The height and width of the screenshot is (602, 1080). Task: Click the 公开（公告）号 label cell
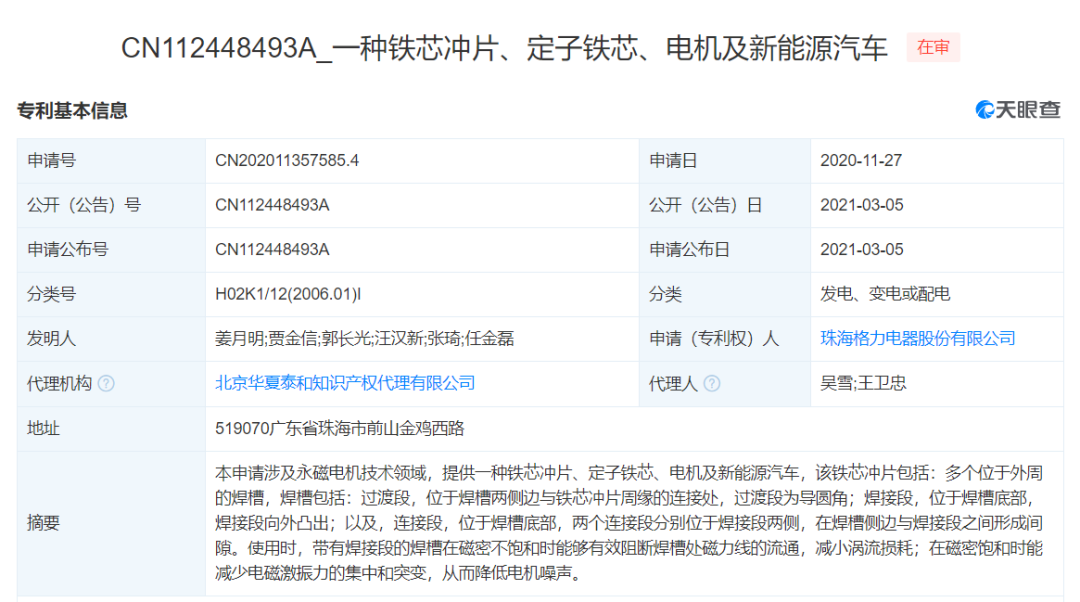click(112, 205)
